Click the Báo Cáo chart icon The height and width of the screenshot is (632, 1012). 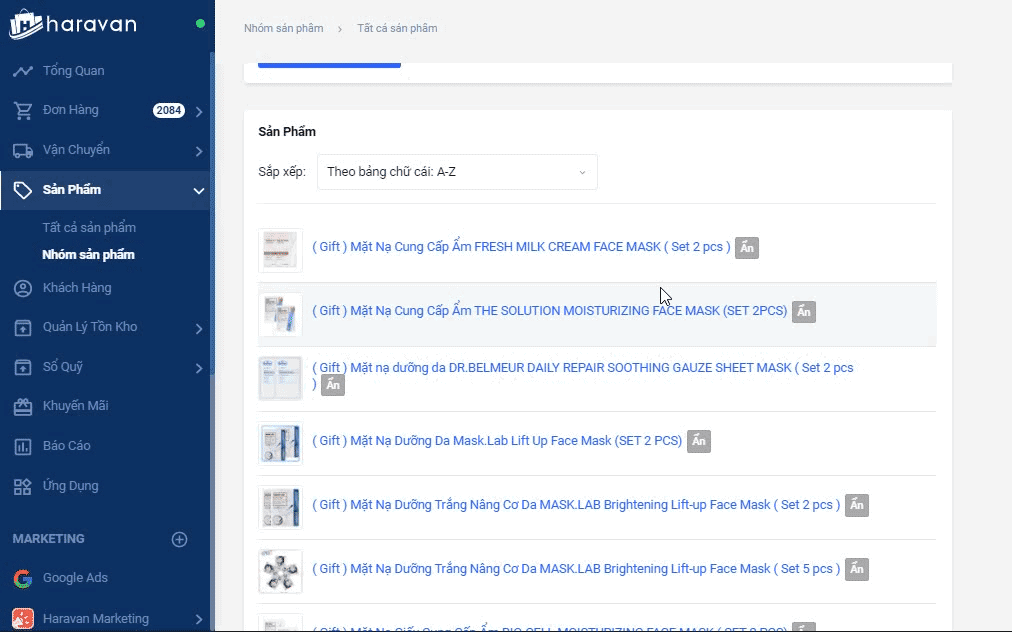pos(23,446)
